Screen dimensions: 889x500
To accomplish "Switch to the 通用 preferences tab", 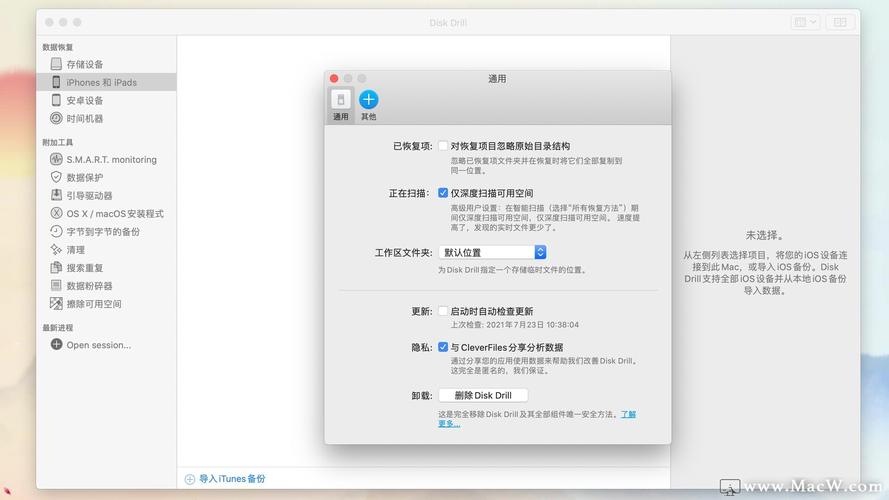I will pyautogui.click(x=341, y=105).
